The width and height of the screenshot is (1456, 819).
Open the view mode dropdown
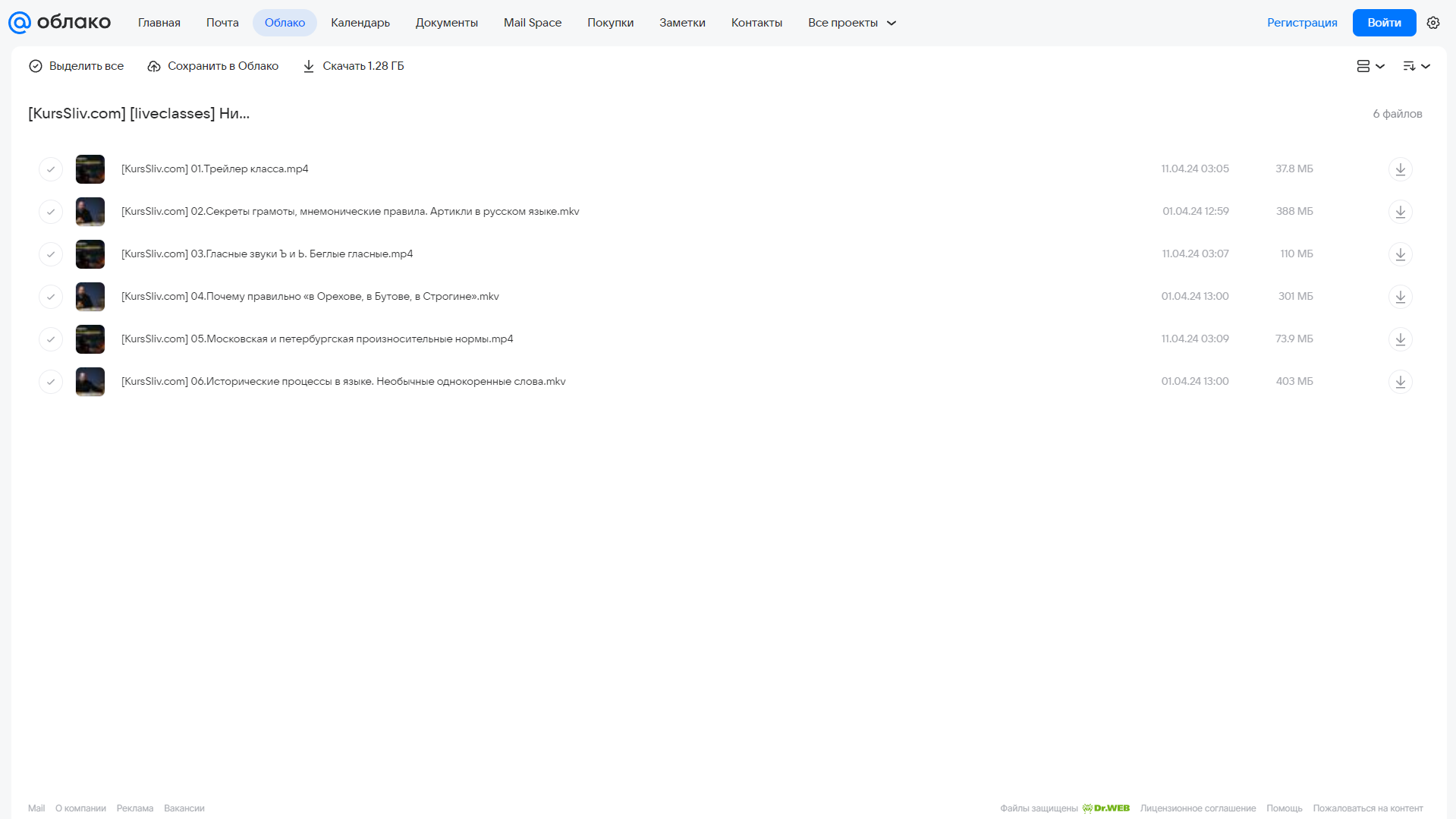pyautogui.click(x=1370, y=66)
